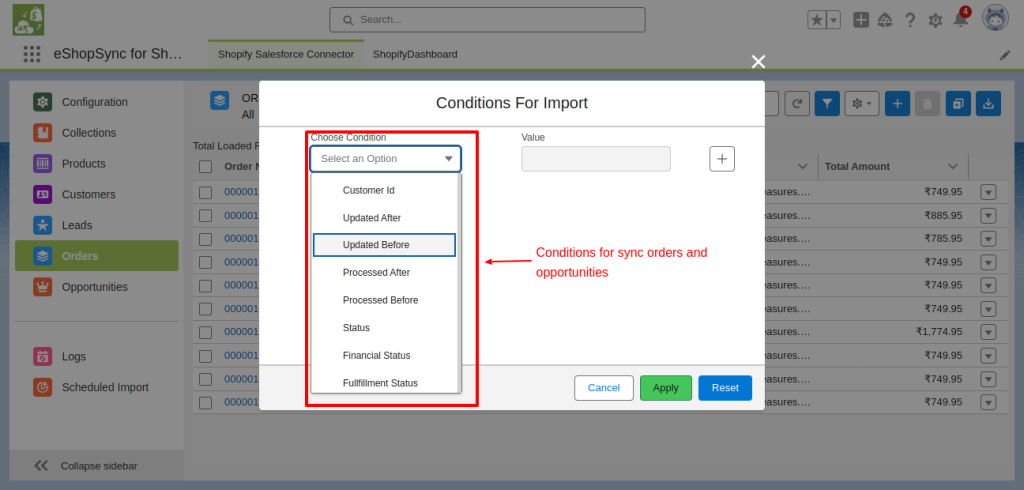The height and width of the screenshot is (490, 1024).
Task: Open the setup gear icon
Action: pyautogui.click(x=935, y=21)
